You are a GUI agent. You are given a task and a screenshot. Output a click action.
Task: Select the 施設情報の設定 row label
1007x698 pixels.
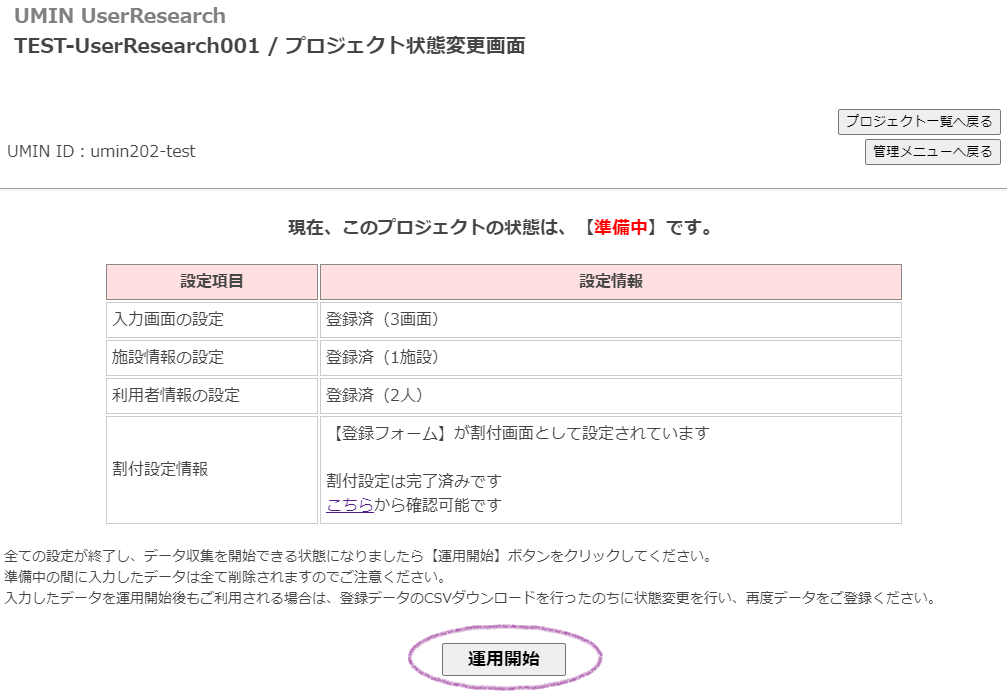pos(169,358)
